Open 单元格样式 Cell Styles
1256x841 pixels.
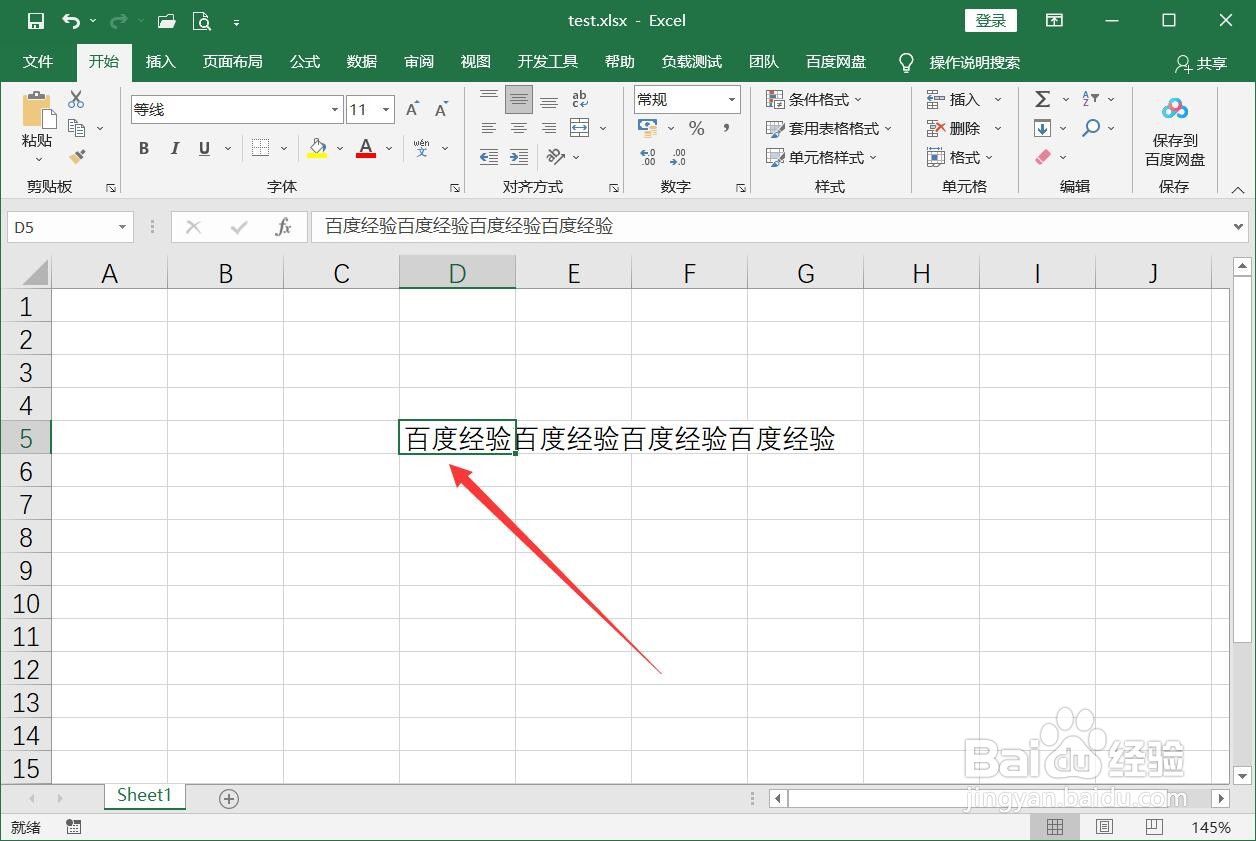point(822,157)
